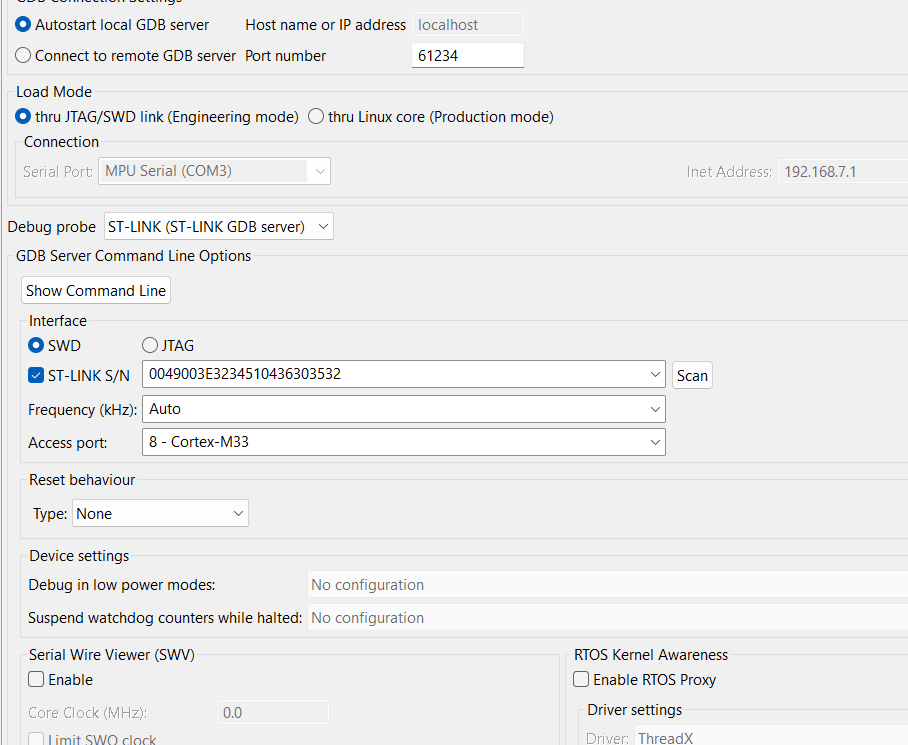Image resolution: width=908 pixels, height=745 pixels.
Task: Open the Debug probe dropdown
Action: click(x=219, y=227)
